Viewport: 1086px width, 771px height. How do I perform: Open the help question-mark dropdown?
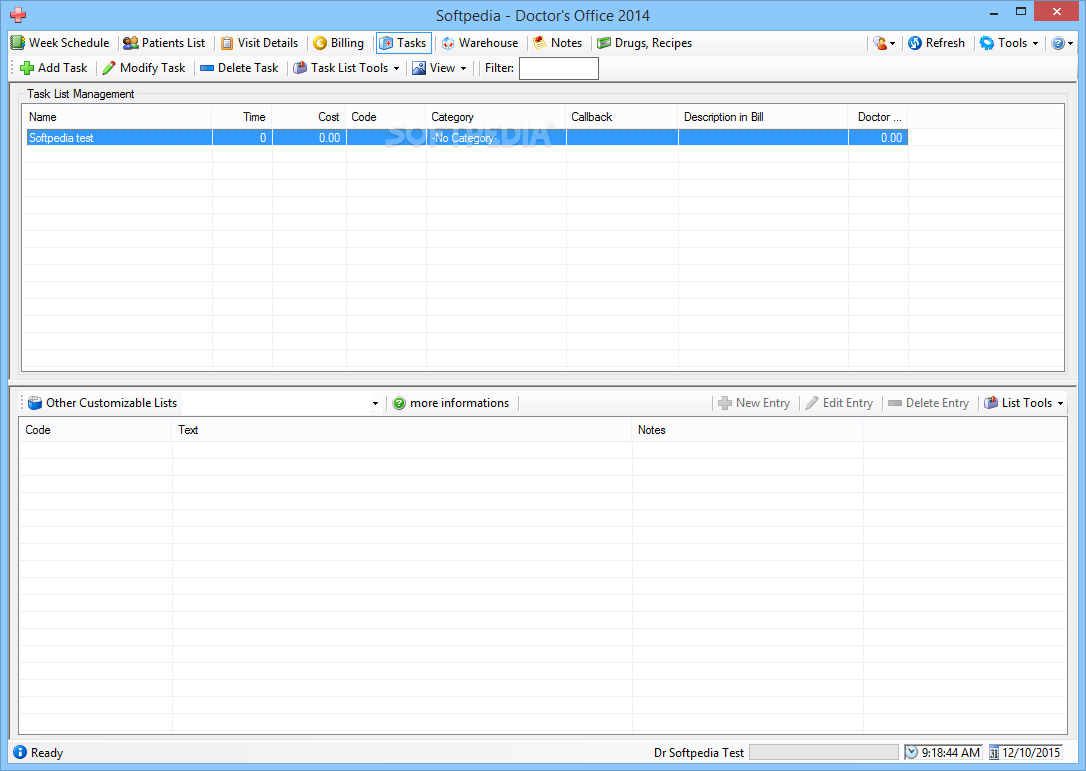pos(1062,43)
